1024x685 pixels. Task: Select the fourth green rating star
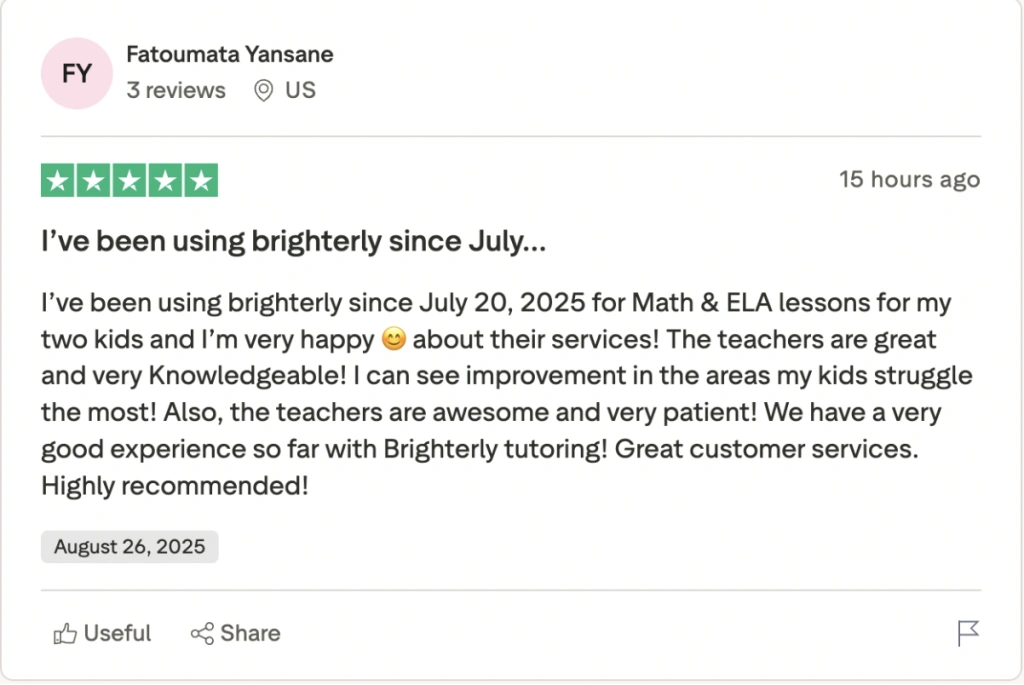click(165, 180)
